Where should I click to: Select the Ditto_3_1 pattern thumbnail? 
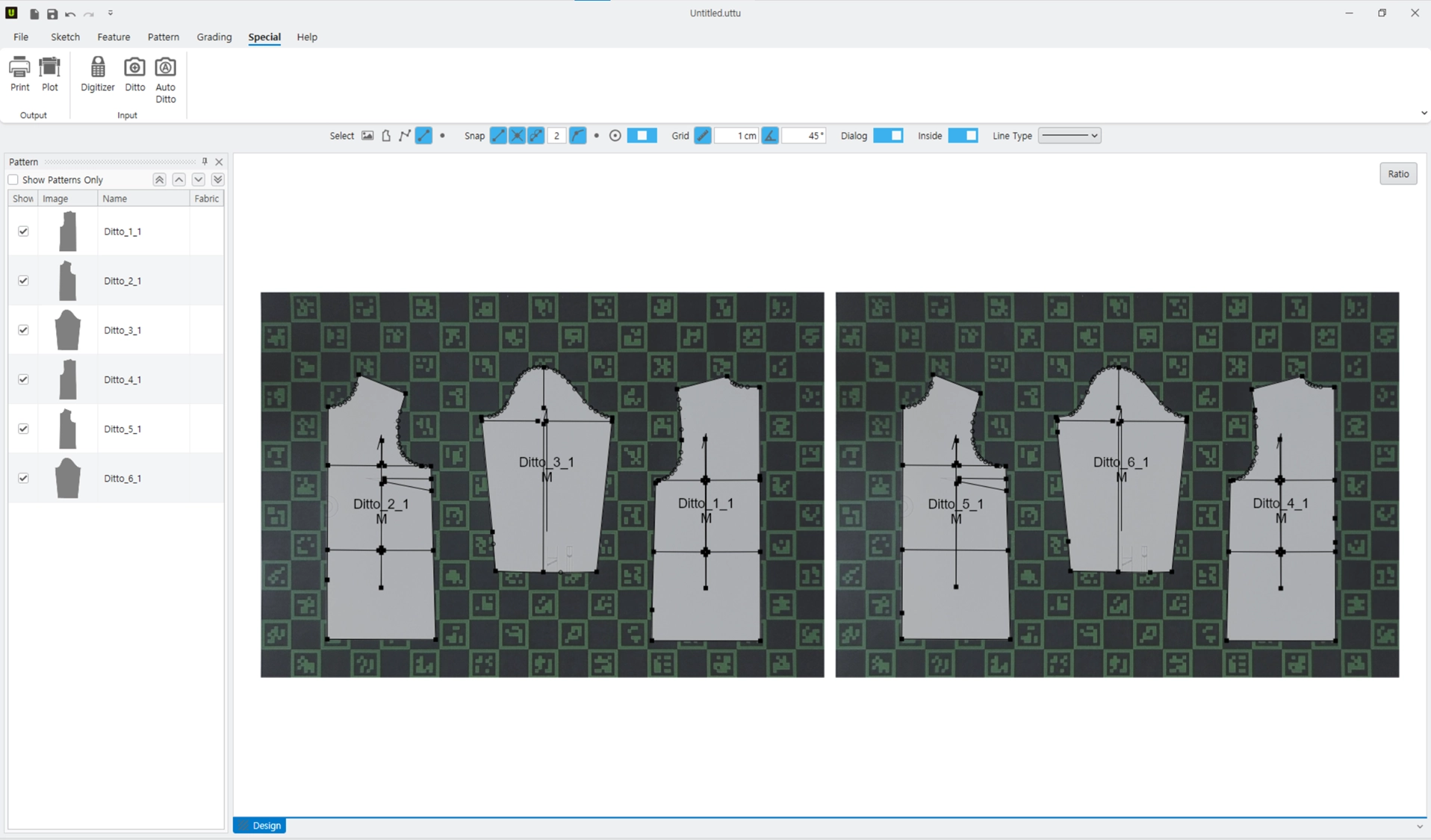point(67,330)
